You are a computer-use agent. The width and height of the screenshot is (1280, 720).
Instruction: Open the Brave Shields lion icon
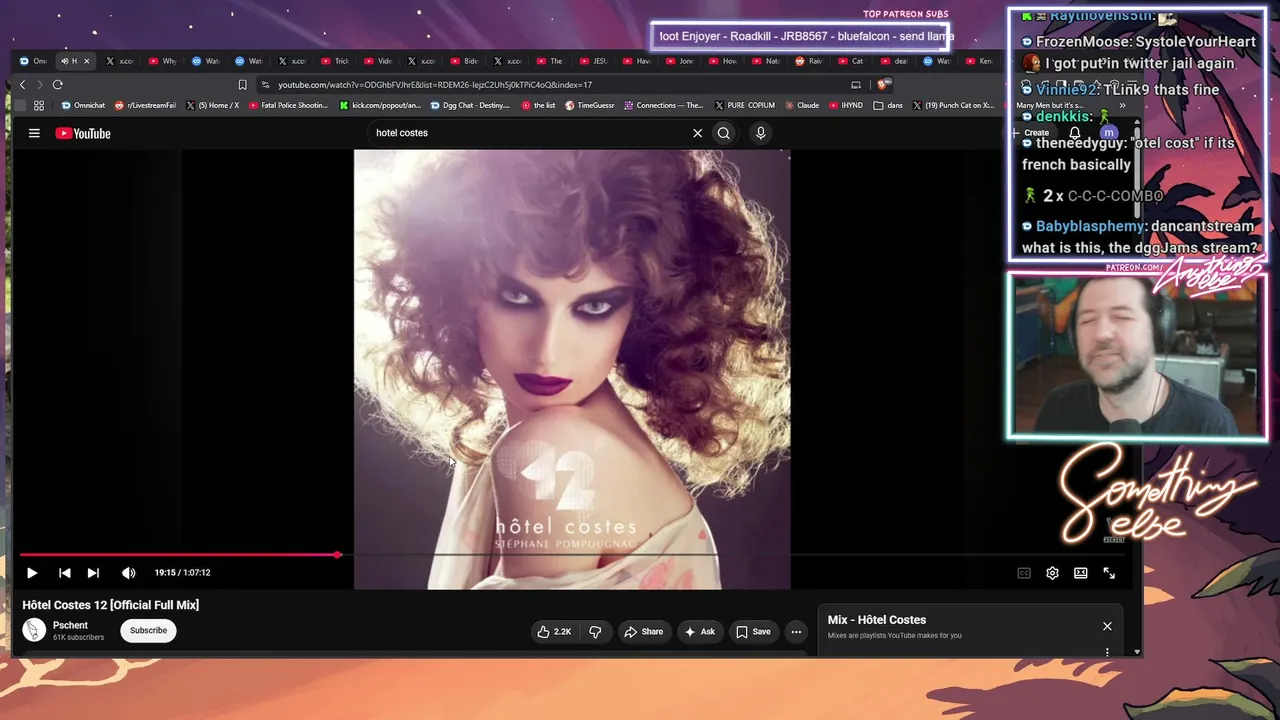(x=882, y=85)
